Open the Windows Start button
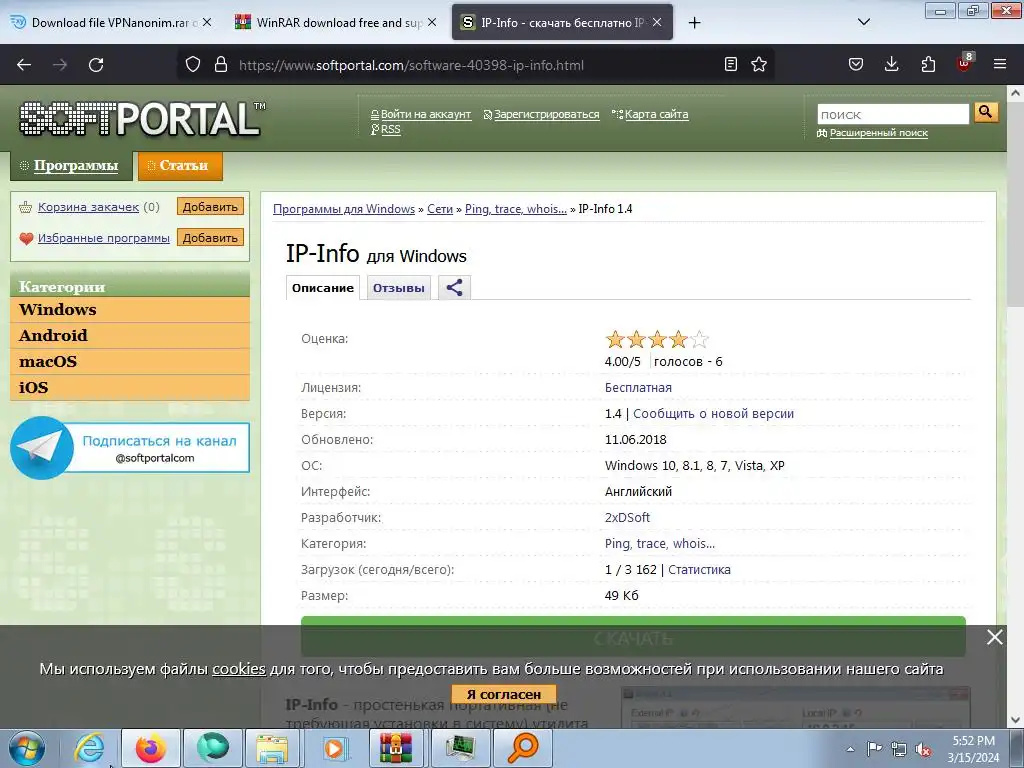Image resolution: width=1024 pixels, height=768 pixels. (26, 748)
